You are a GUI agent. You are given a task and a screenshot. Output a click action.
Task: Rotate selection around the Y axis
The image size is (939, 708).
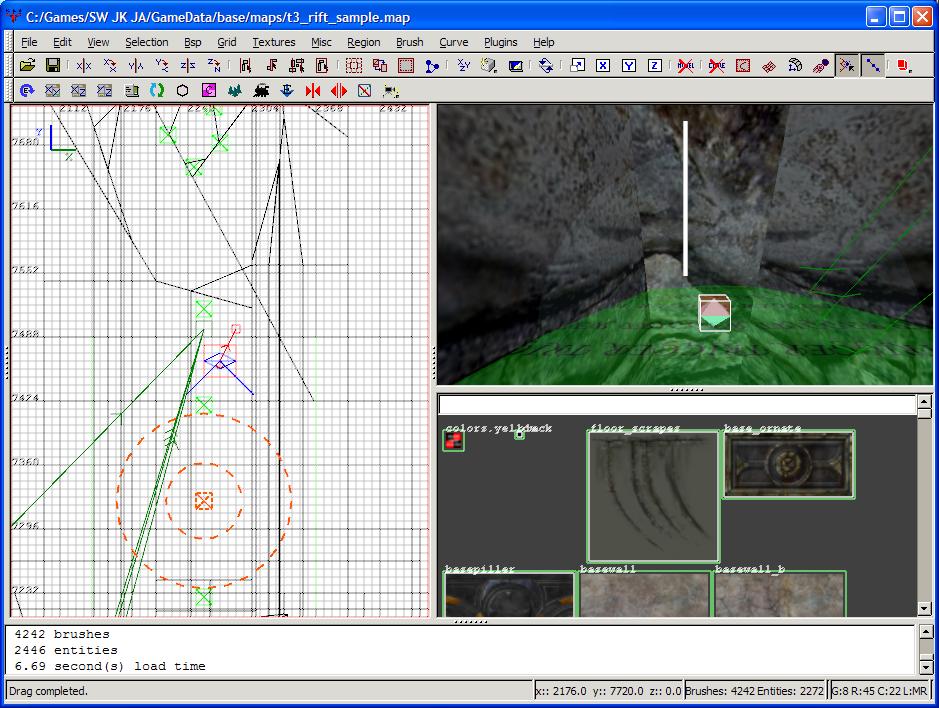point(161,65)
